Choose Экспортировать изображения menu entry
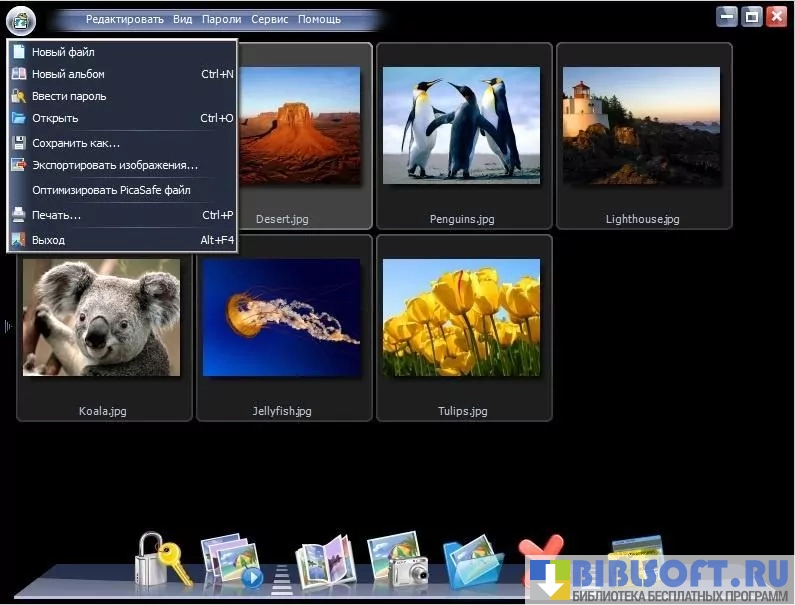 pyautogui.click(x=114, y=165)
